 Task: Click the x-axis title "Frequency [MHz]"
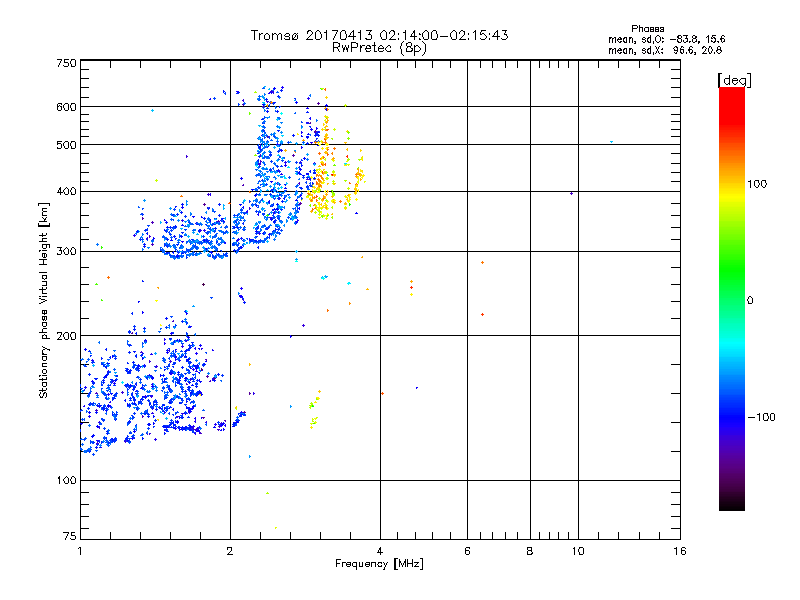(379, 564)
